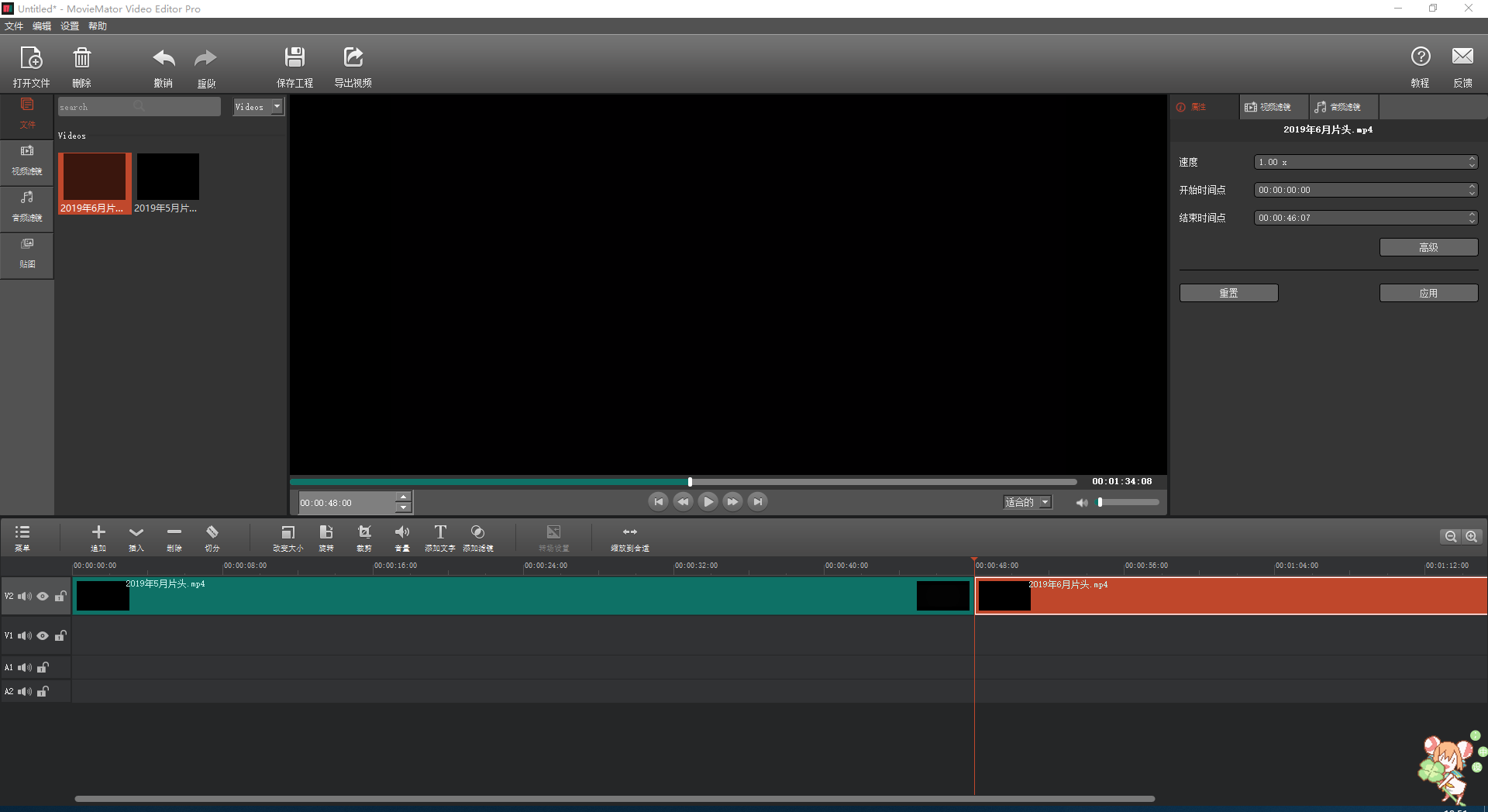Increase the playhead timecode spinner up arrow
Image resolution: width=1488 pixels, height=812 pixels.
click(403, 497)
